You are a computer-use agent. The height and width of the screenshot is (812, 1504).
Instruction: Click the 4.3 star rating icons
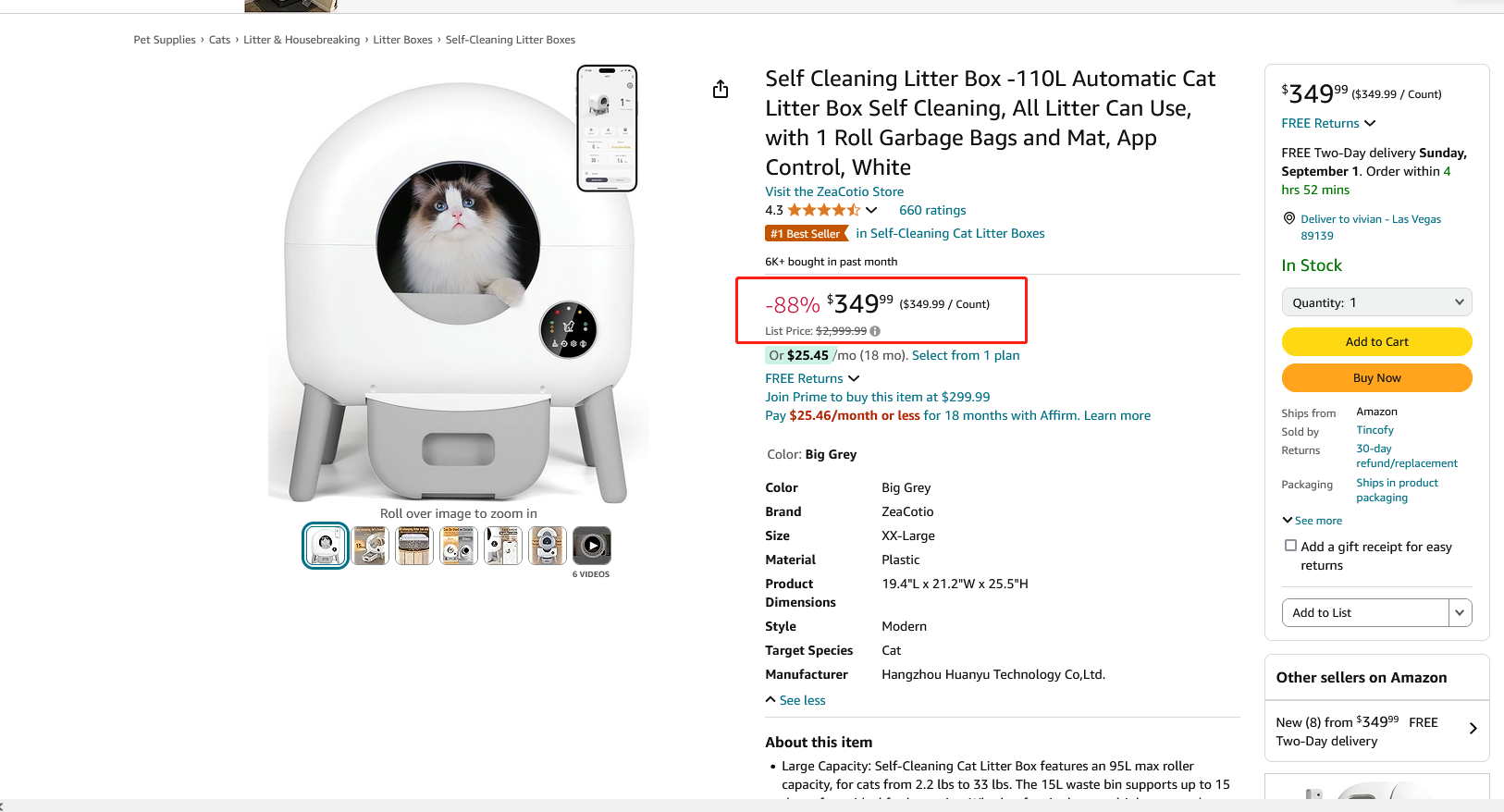coord(823,210)
